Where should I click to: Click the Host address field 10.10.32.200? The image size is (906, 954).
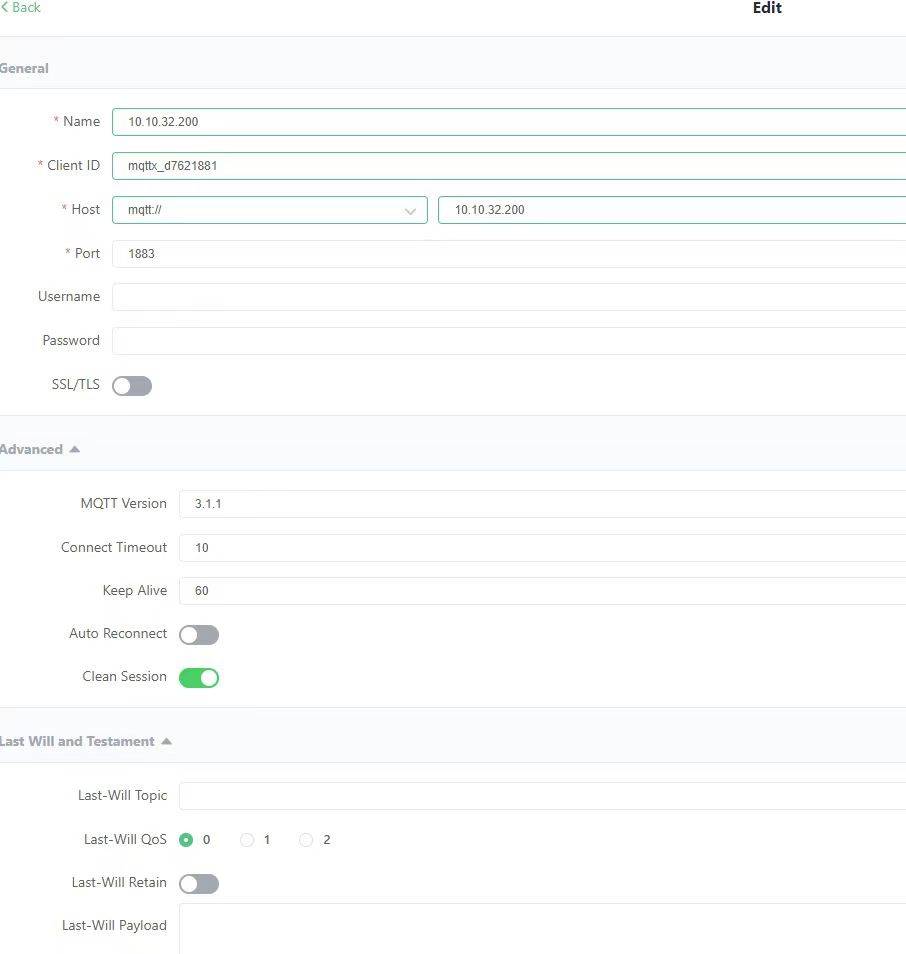(x=672, y=210)
